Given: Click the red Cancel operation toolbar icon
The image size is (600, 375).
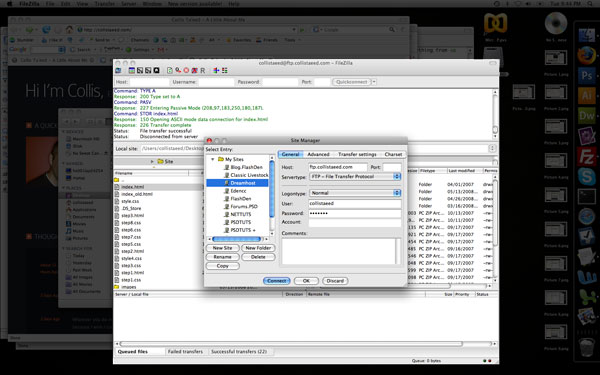Looking at the screenshot, I should (x=186, y=70).
